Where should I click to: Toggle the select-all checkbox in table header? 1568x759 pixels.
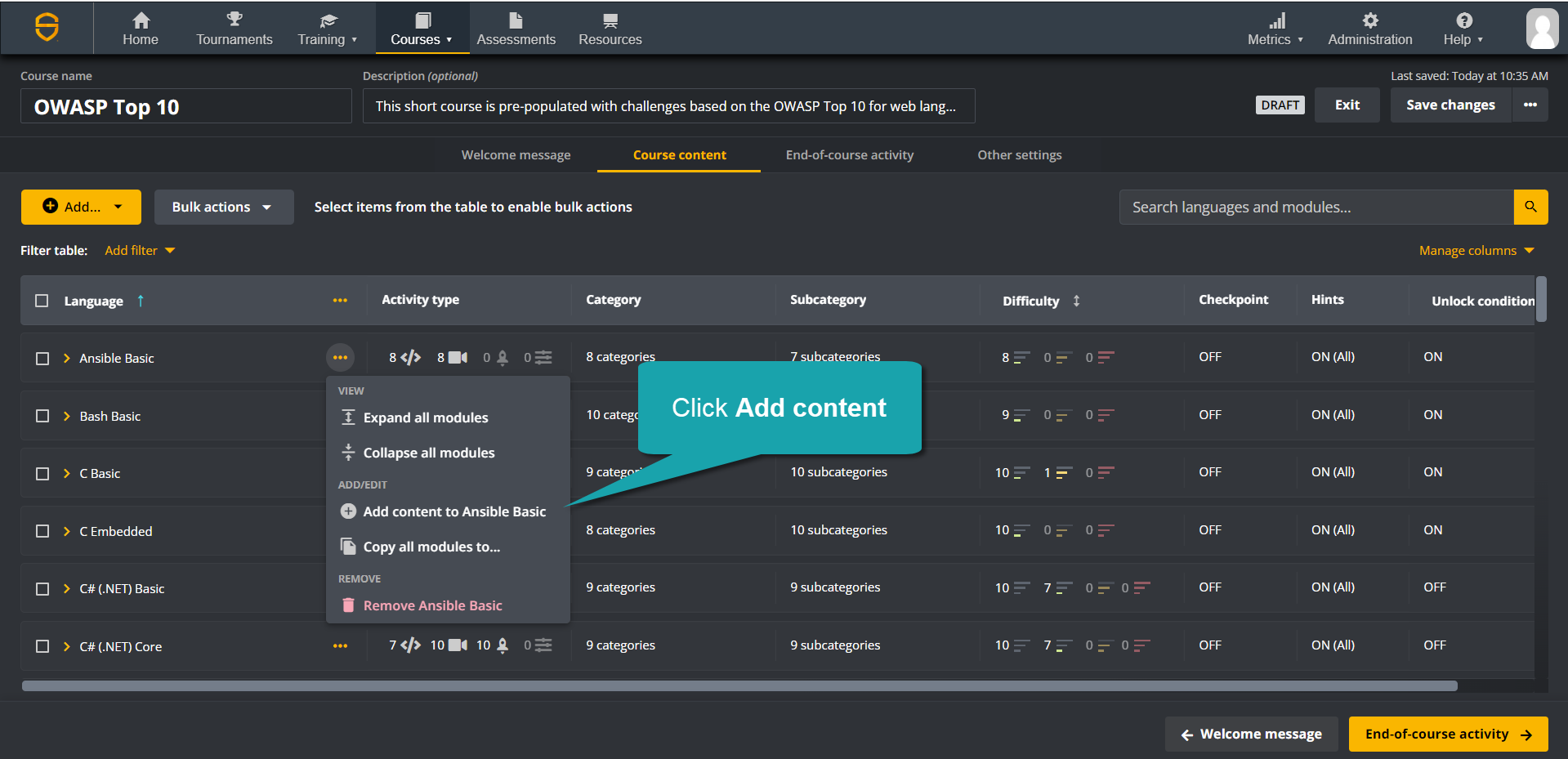coord(42,301)
